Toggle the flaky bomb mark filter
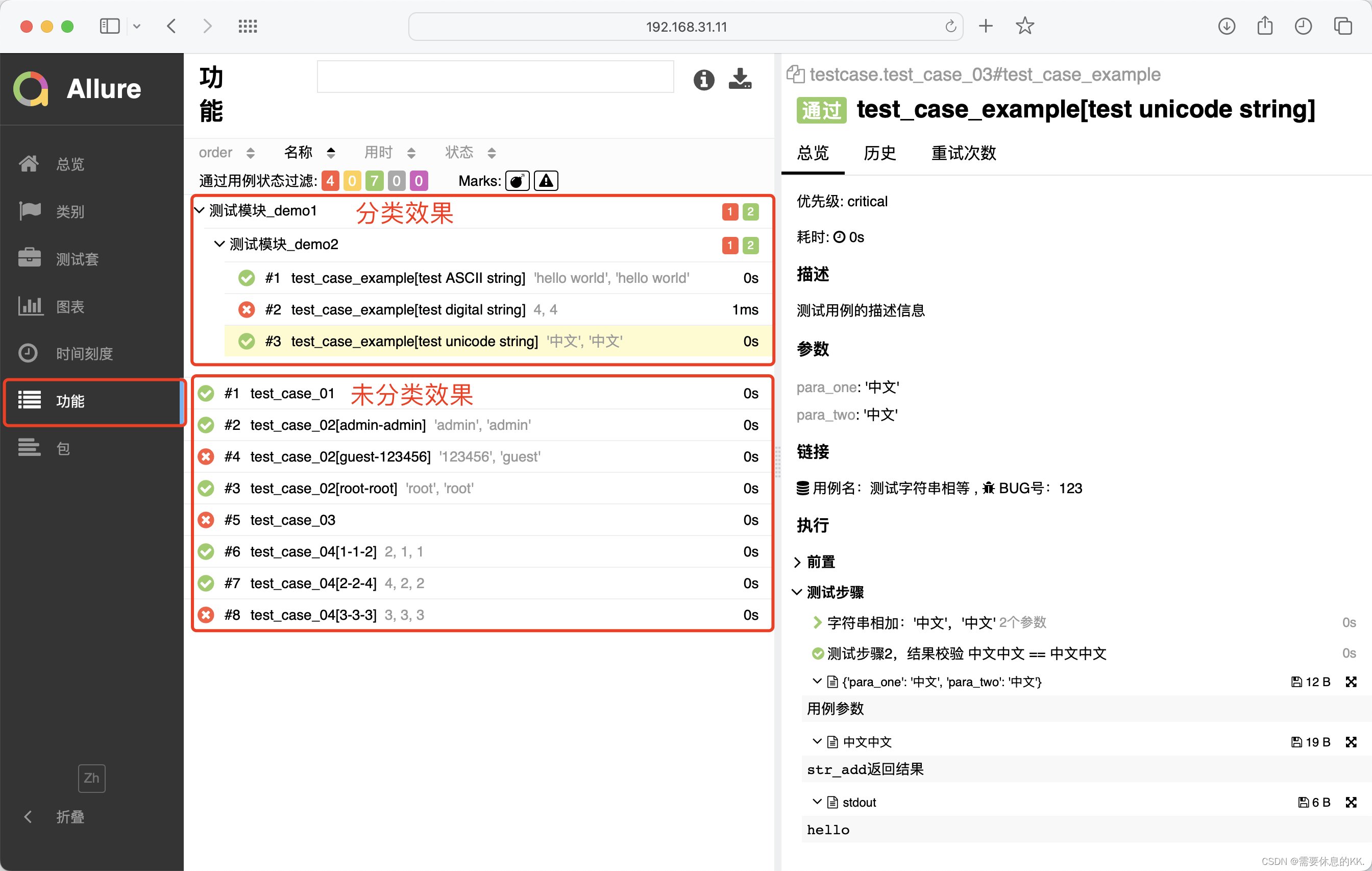 pos(517,181)
